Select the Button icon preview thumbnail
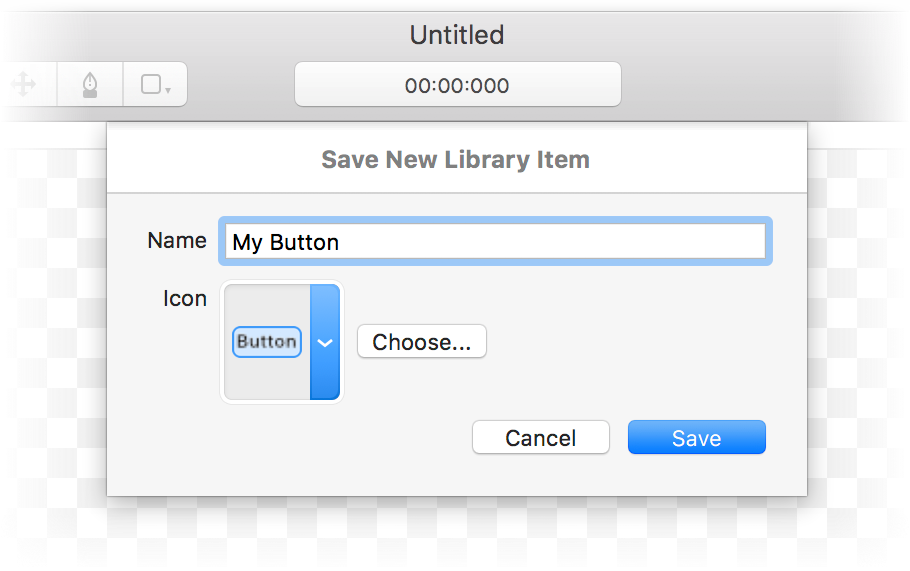This screenshot has width=910, height=571. (267, 342)
